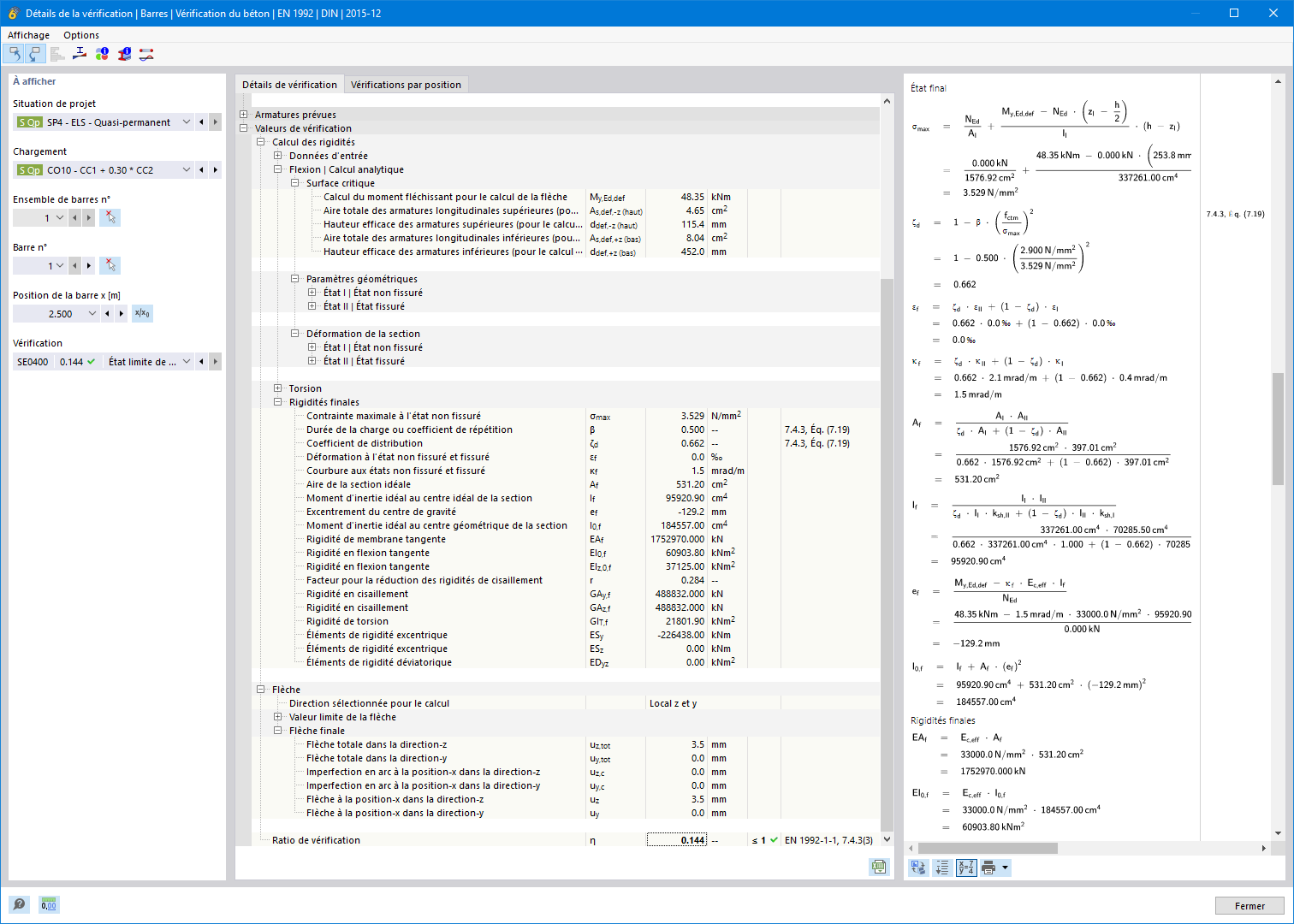Click the 0.00 decimal places icon in the status bar
The width and height of the screenshot is (1294, 924).
(49, 904)
